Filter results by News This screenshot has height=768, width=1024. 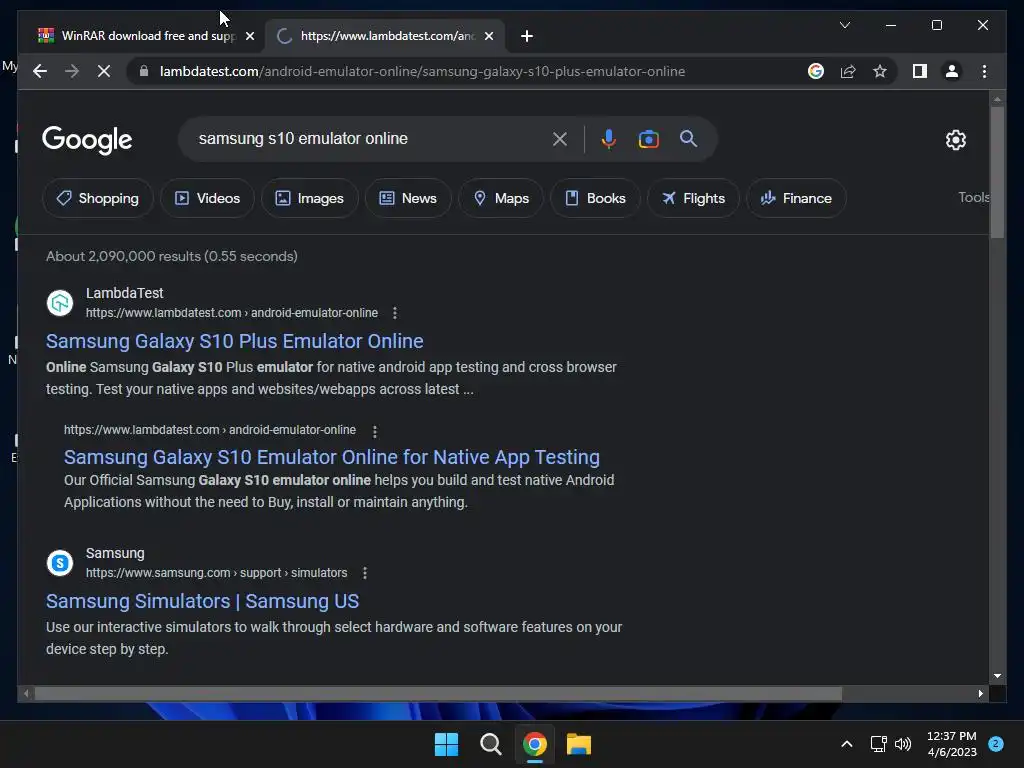pyautogui.click(x=408, y=198)
